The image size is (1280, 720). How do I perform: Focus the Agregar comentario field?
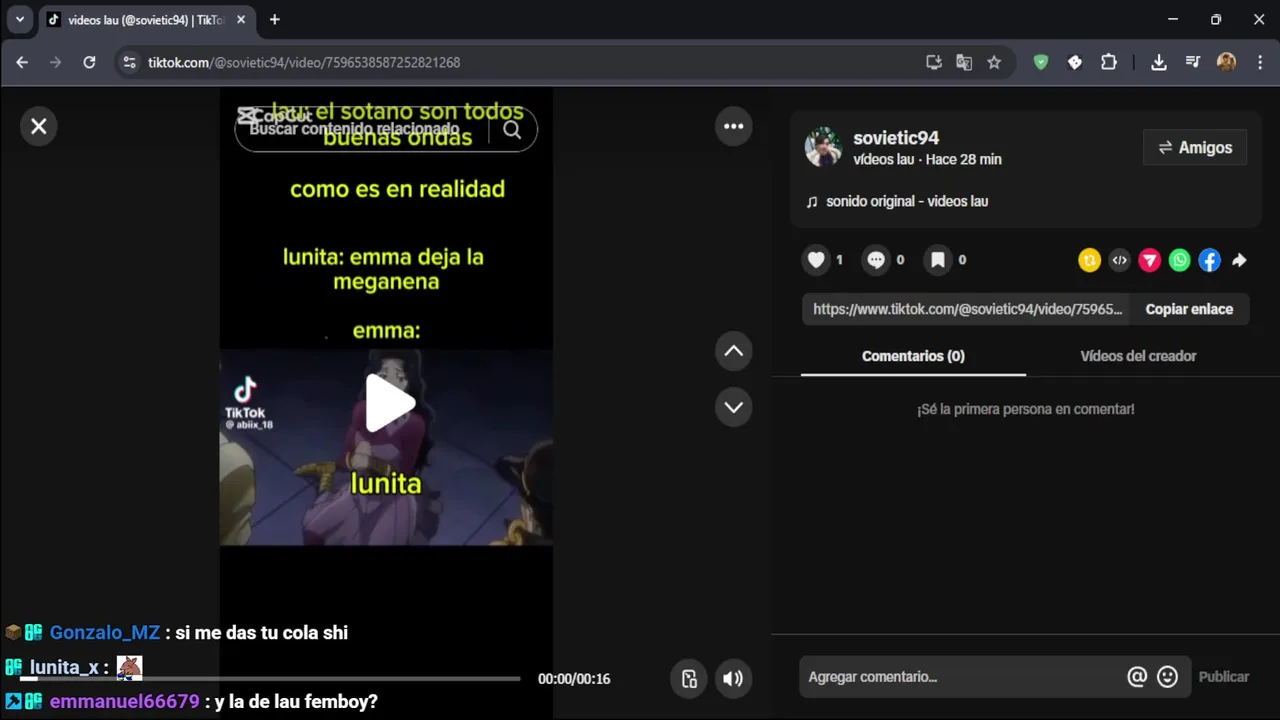pos(960,677)
